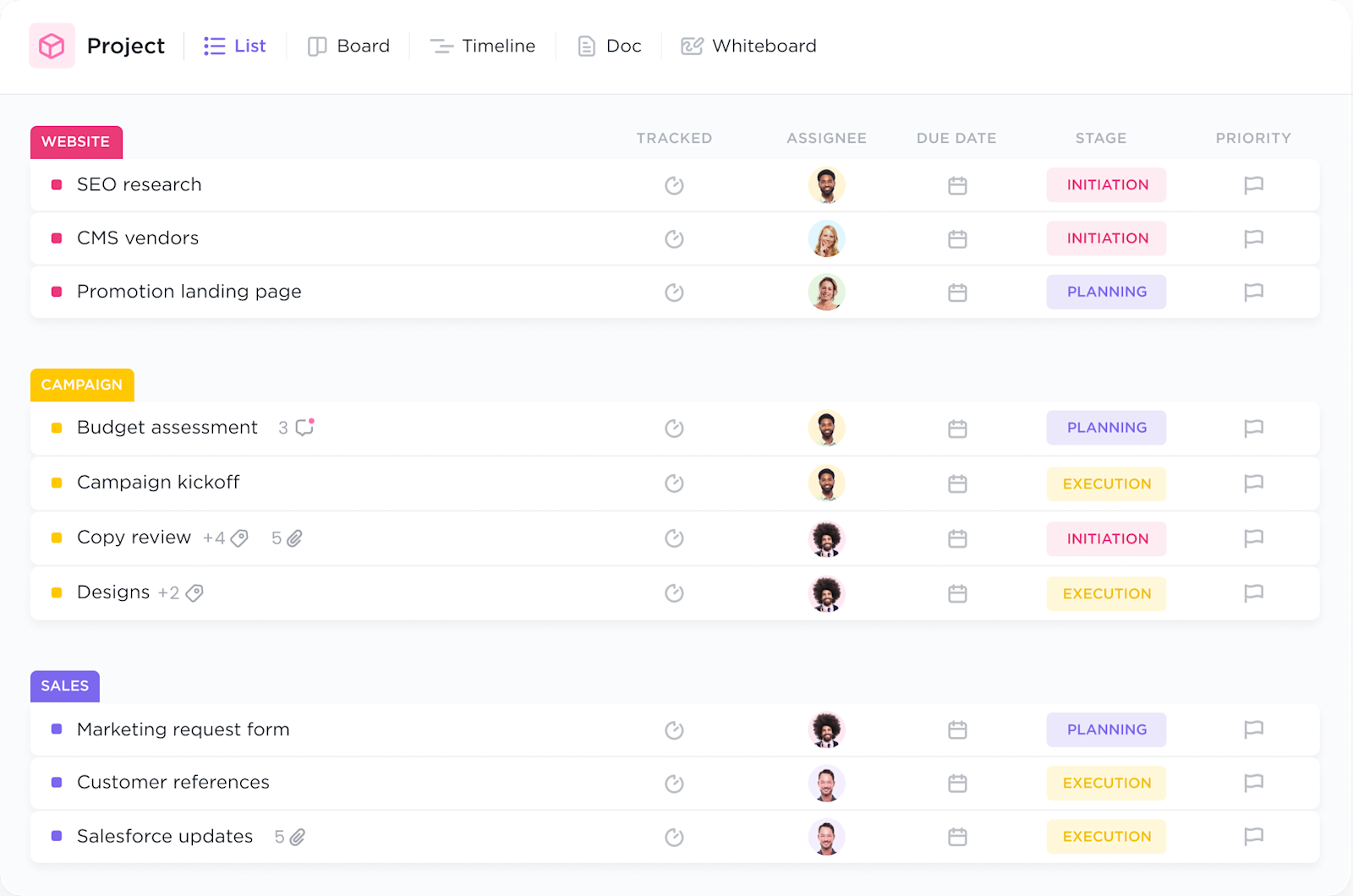Open the calendar for Promotion landing page
The width and height of the screenshot is (1353, 896).
(956, 292)
